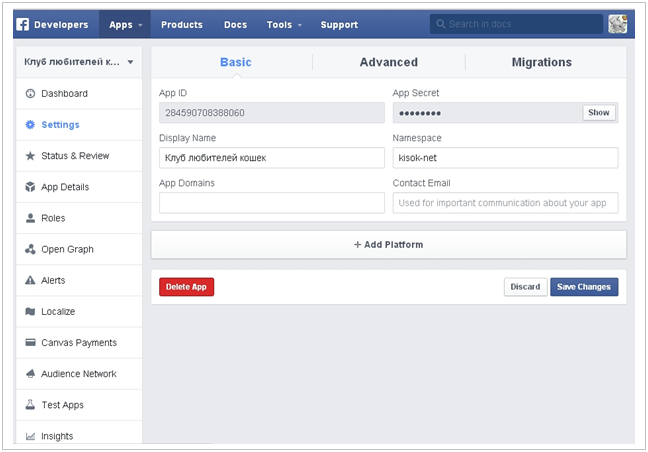Screen dimensions: 648x452
Task: Open the Alerts section
Action: point(79,280)
